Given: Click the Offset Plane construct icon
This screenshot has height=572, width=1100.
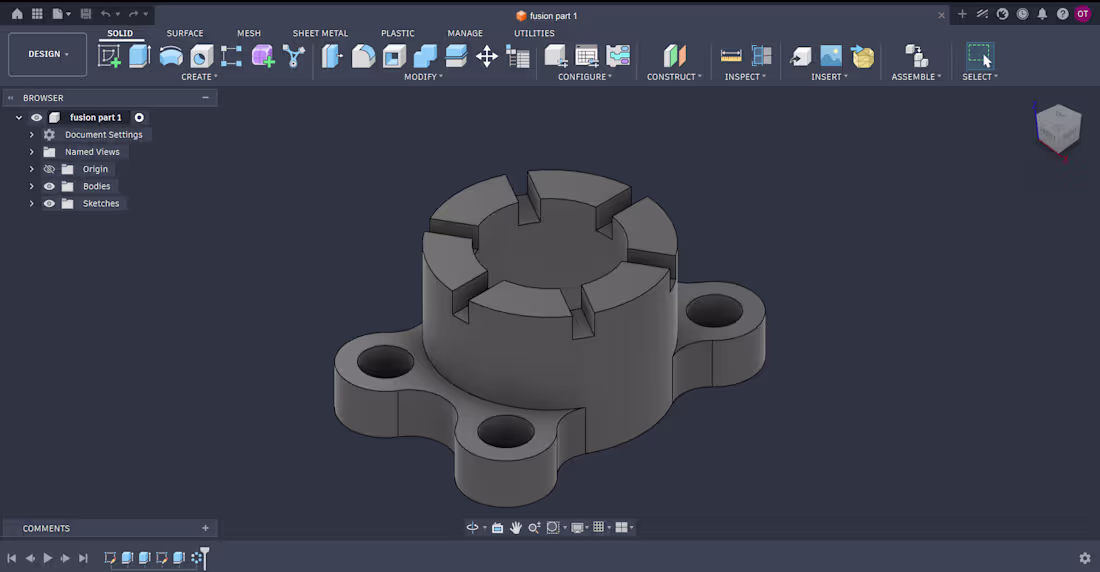Looking at the screenshot, I should coord(674,56).
